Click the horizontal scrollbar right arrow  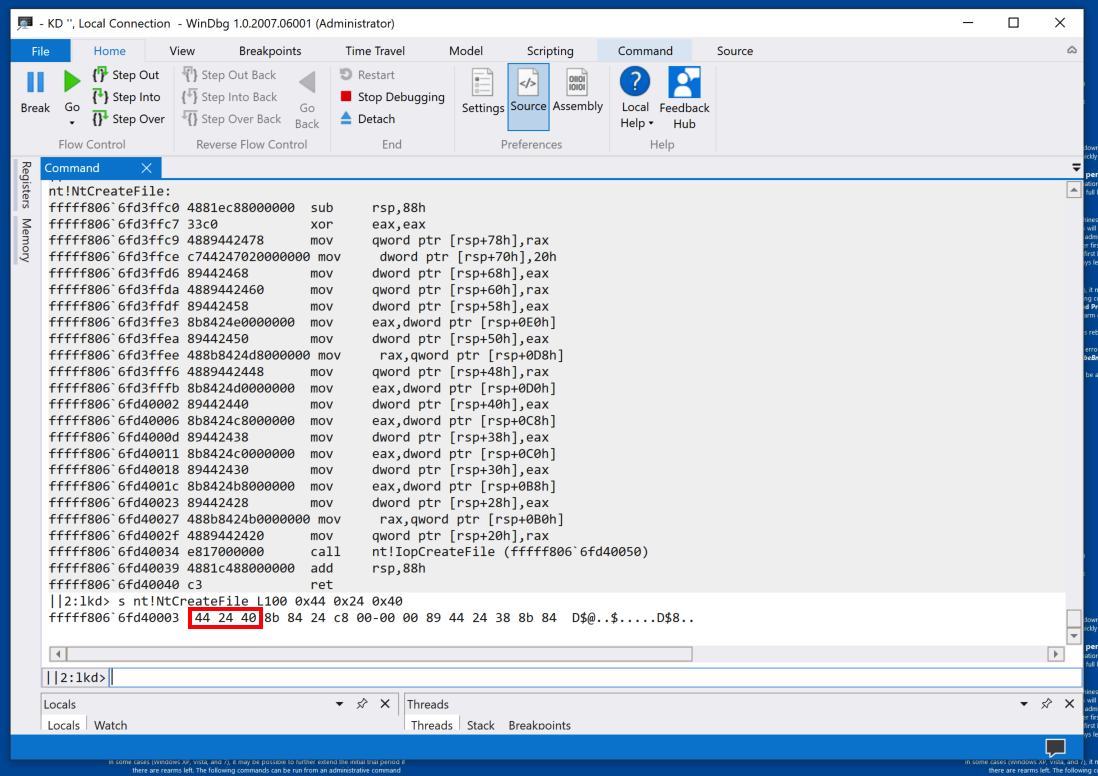[x=1056, y=653]
